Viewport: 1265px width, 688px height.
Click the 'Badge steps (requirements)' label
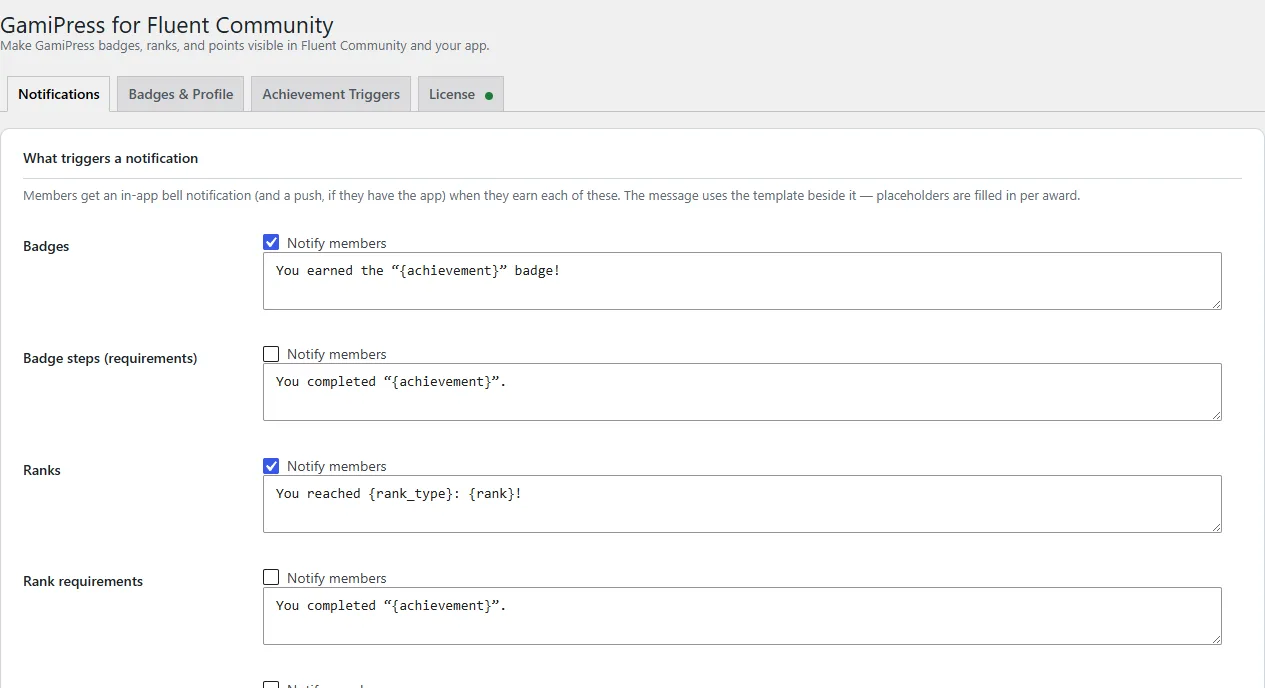(110, 358)
